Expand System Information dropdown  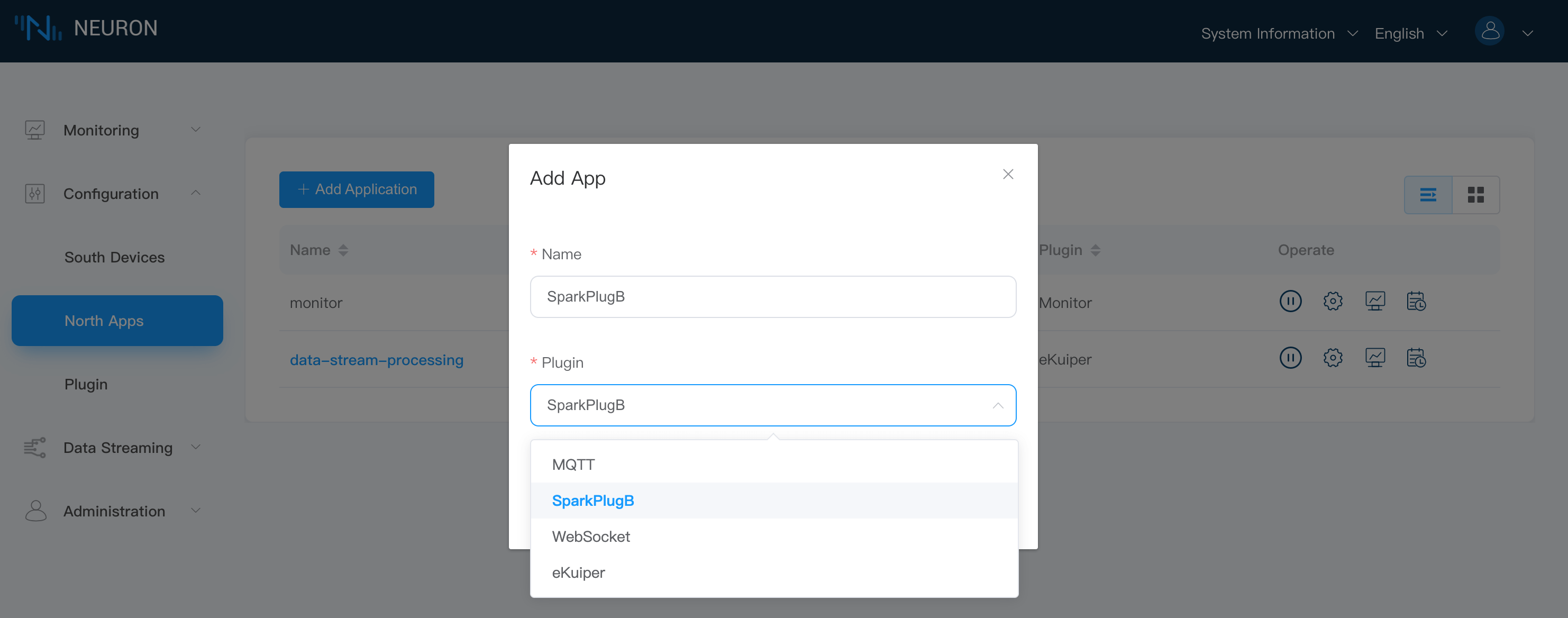tap(1278, 33)
